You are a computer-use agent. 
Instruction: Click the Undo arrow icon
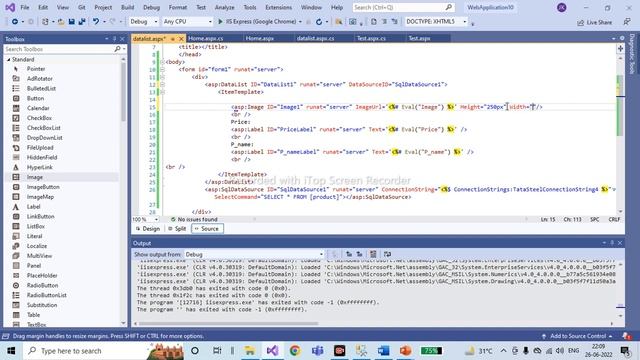[96, 22]
